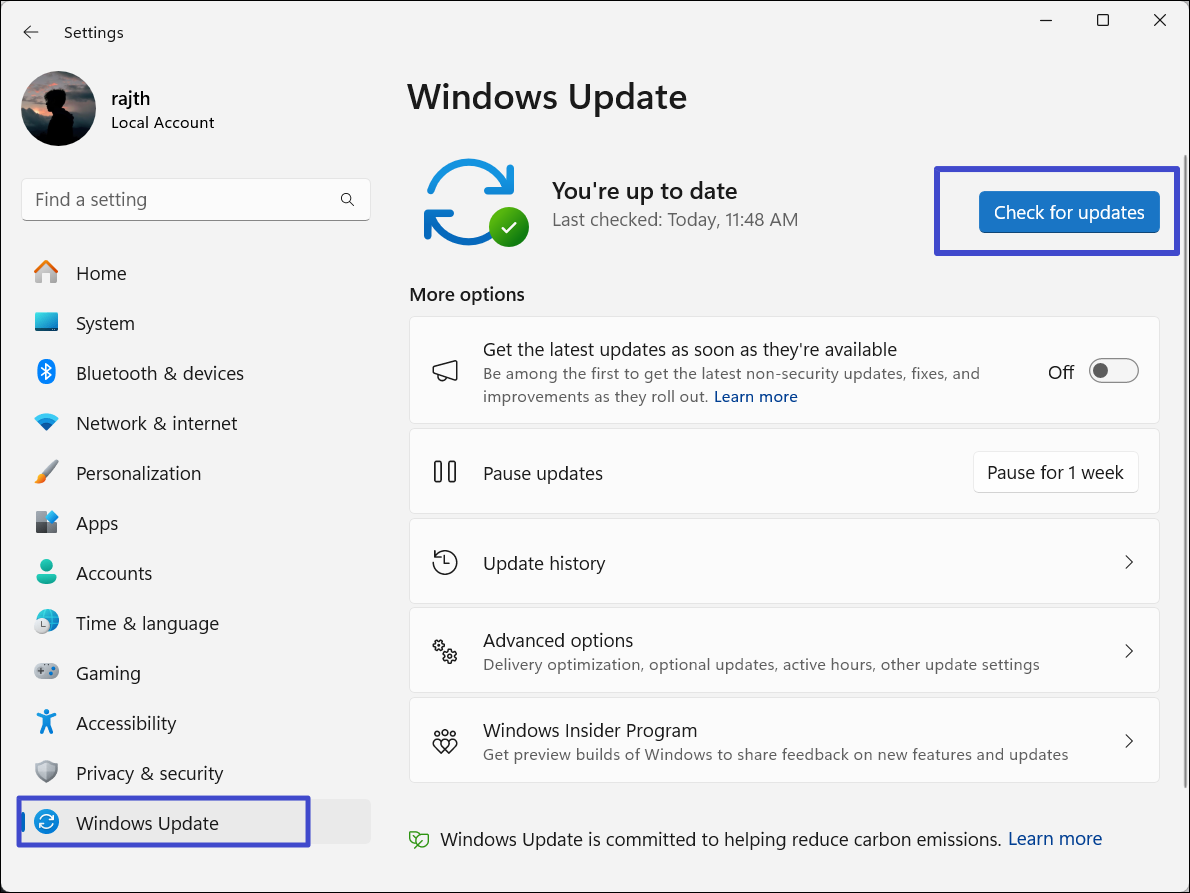
Task: Open the System settings section
Action: pyautogui.click(x=105, y=323)
